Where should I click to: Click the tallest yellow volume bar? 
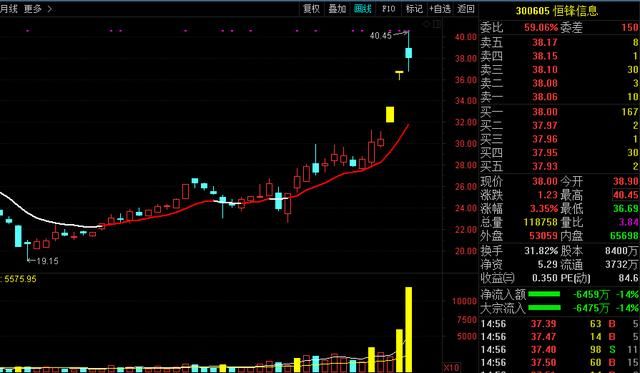(x=409, y=329)
